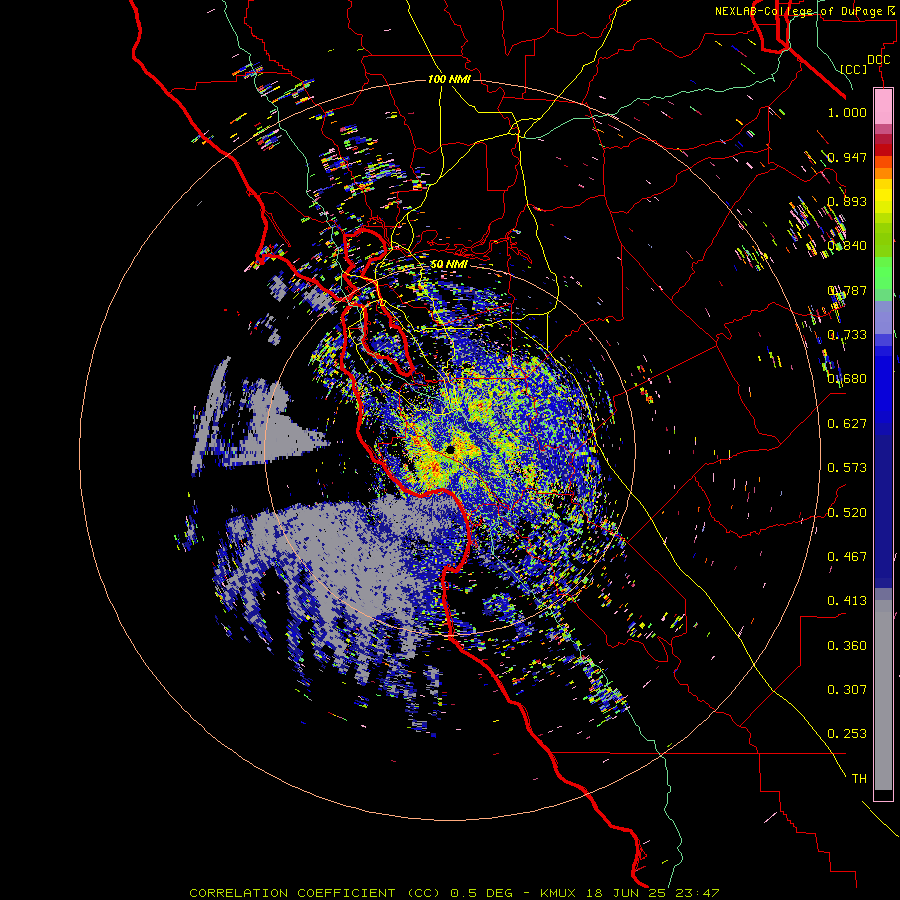Viewport: 900px width, 900px height.
Task: Click the pink top segment of the color bar
Action: (x=883, y=107)
